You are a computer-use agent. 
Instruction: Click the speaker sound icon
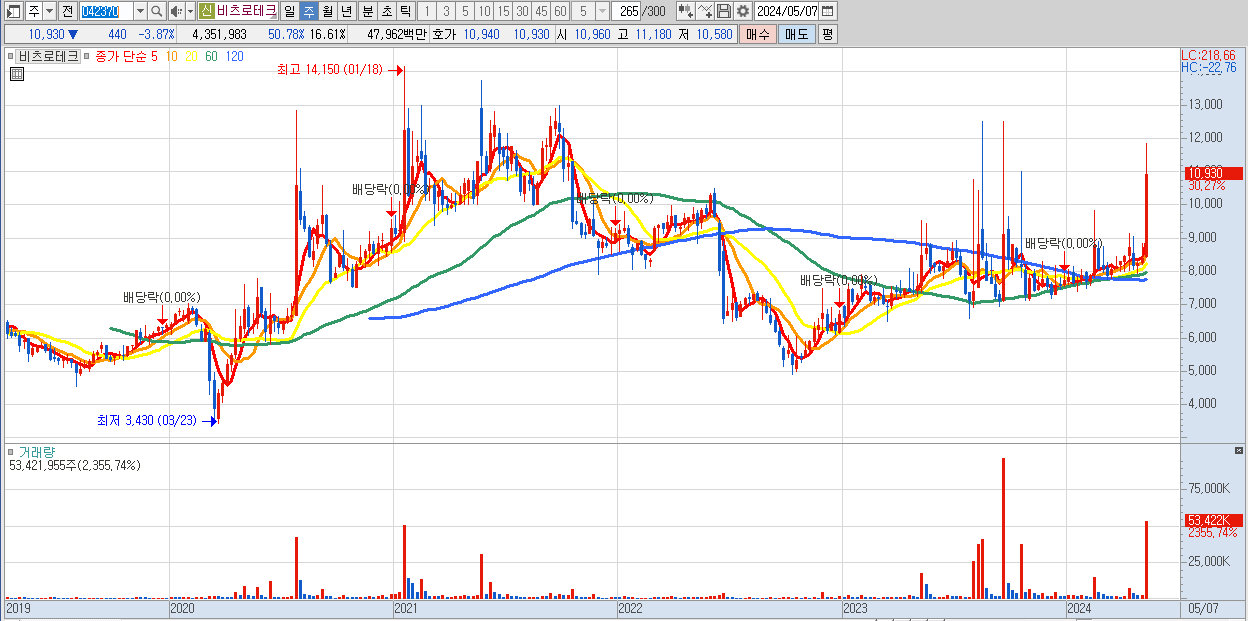[176, 11]
